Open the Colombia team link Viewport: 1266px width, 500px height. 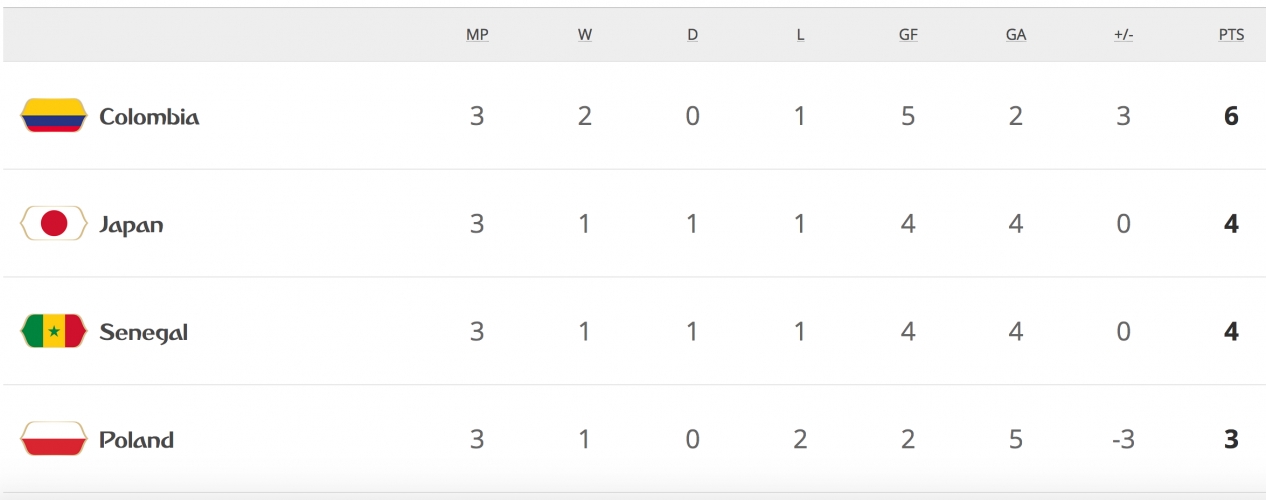click(x=149, y=117)
